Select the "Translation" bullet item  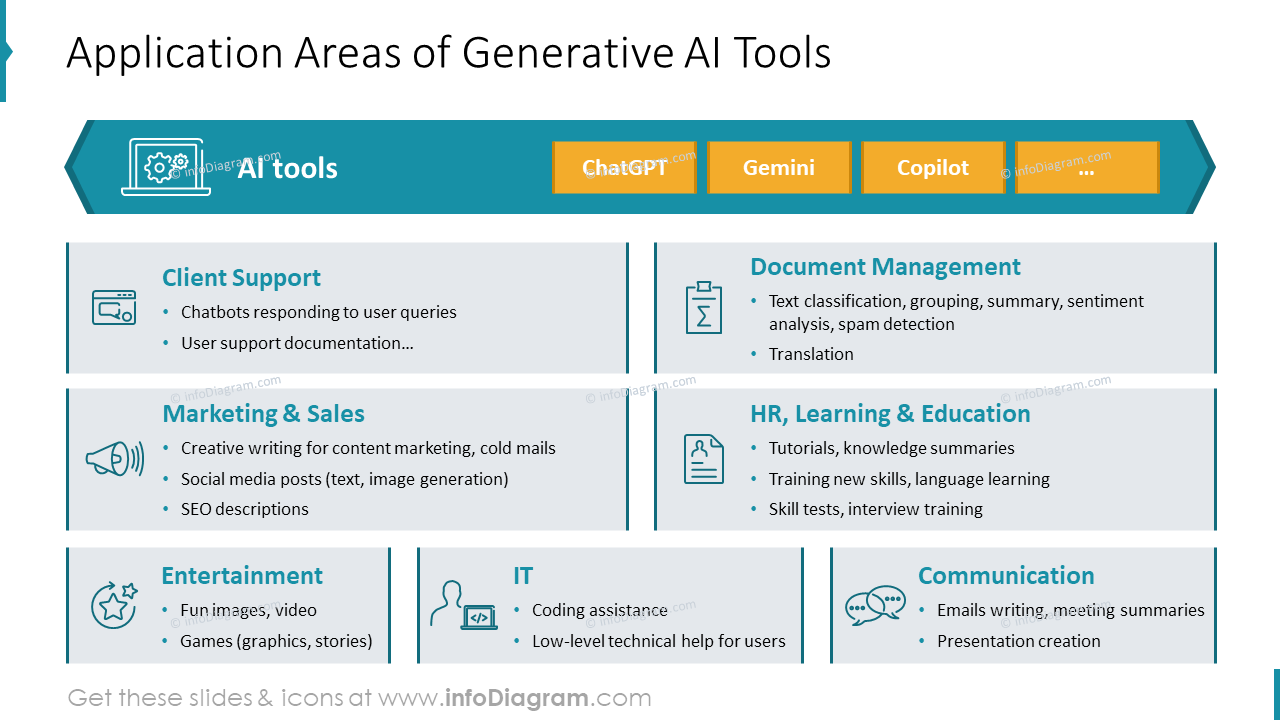click(811, 354)
